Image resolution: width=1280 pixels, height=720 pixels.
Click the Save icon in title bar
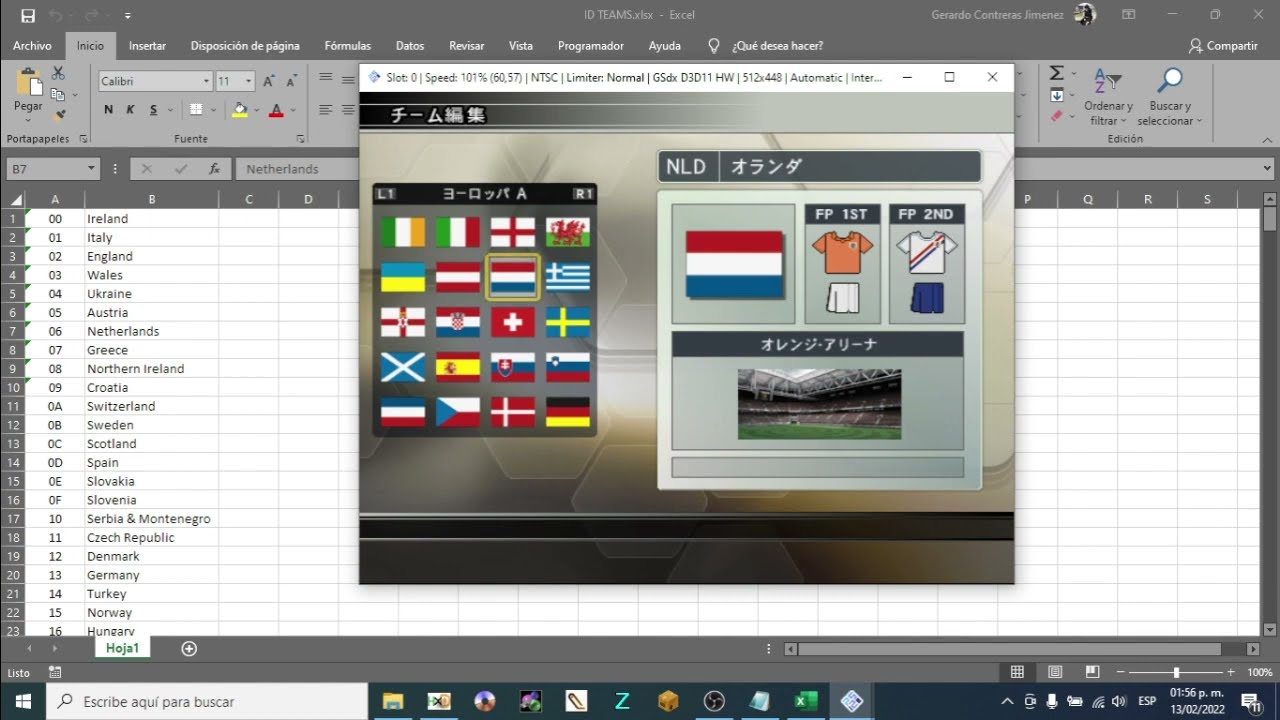tap(28, 15)
